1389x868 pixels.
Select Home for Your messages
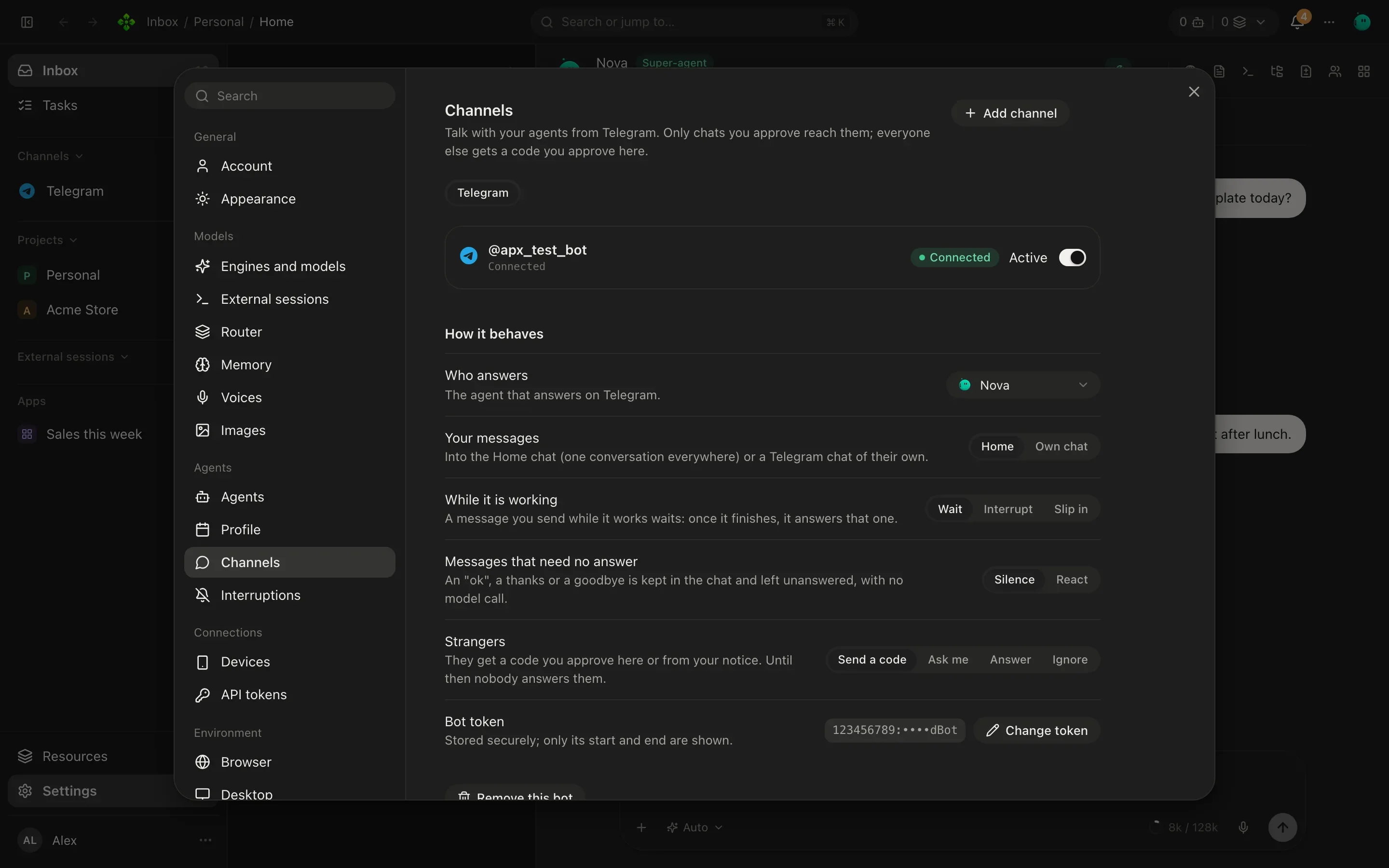click(x=997, y=447)
